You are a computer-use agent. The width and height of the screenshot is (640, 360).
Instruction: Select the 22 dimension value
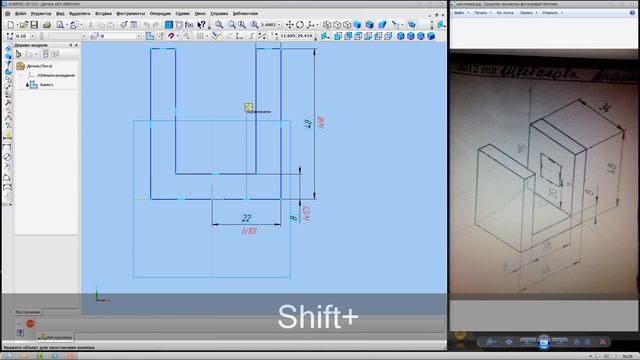pyautogui.click(x=246, y=218)
